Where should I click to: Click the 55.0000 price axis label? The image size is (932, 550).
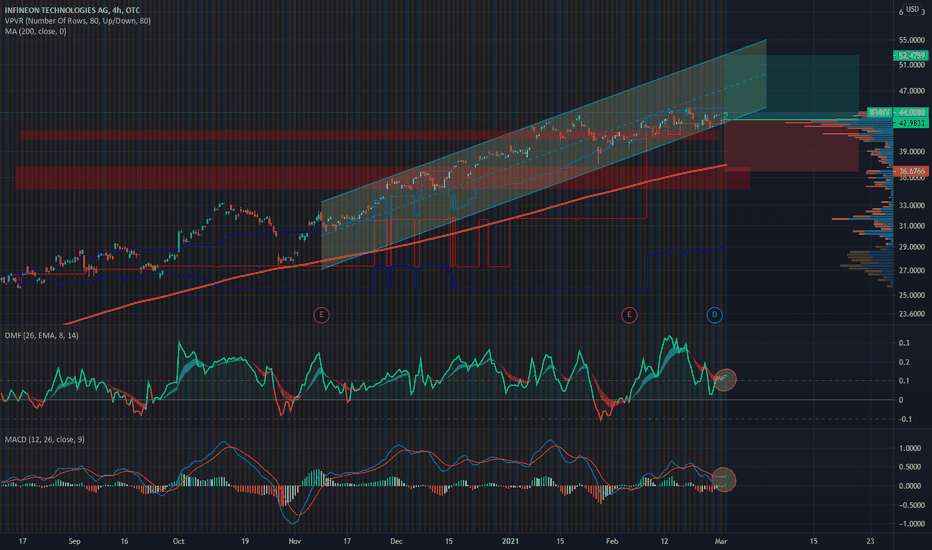tap(912, 40)
